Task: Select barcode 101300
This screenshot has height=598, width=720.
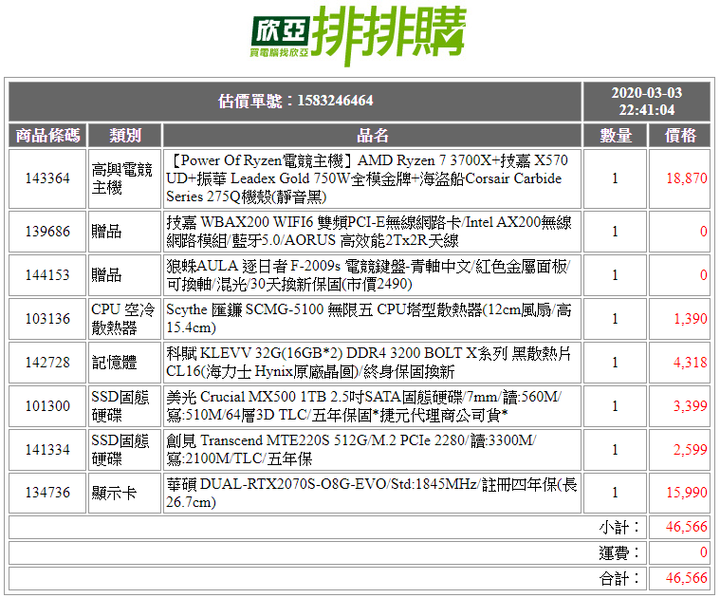Action: (x=48, y=406)
